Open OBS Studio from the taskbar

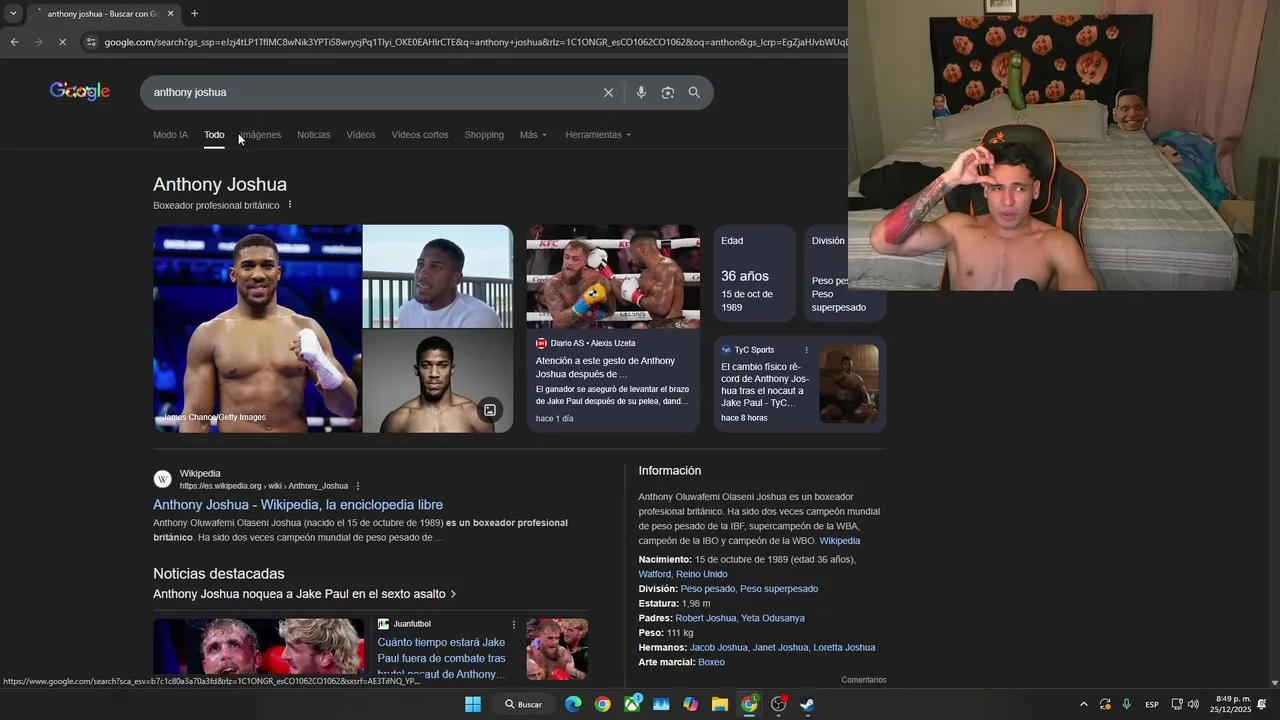point(778,704)
